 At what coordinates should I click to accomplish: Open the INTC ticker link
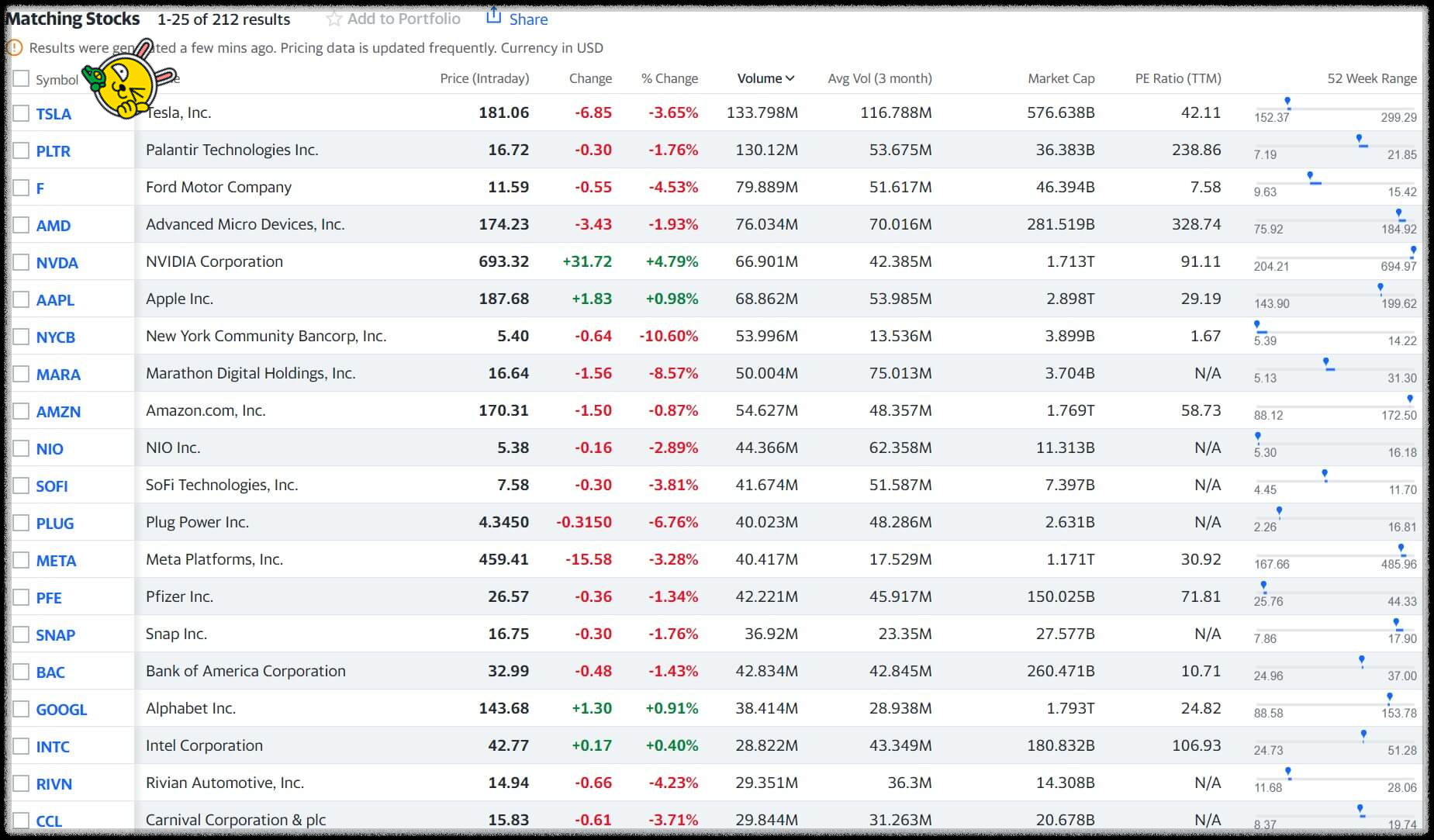(53, 747)
